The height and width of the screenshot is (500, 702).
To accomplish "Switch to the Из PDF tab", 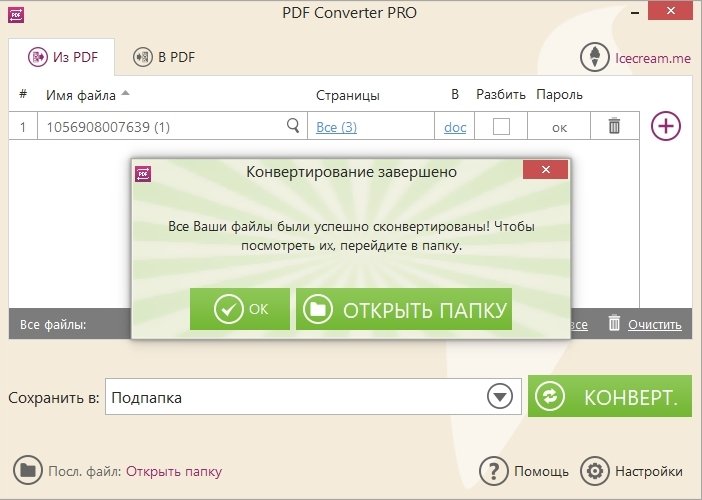I will coord(62,57).
